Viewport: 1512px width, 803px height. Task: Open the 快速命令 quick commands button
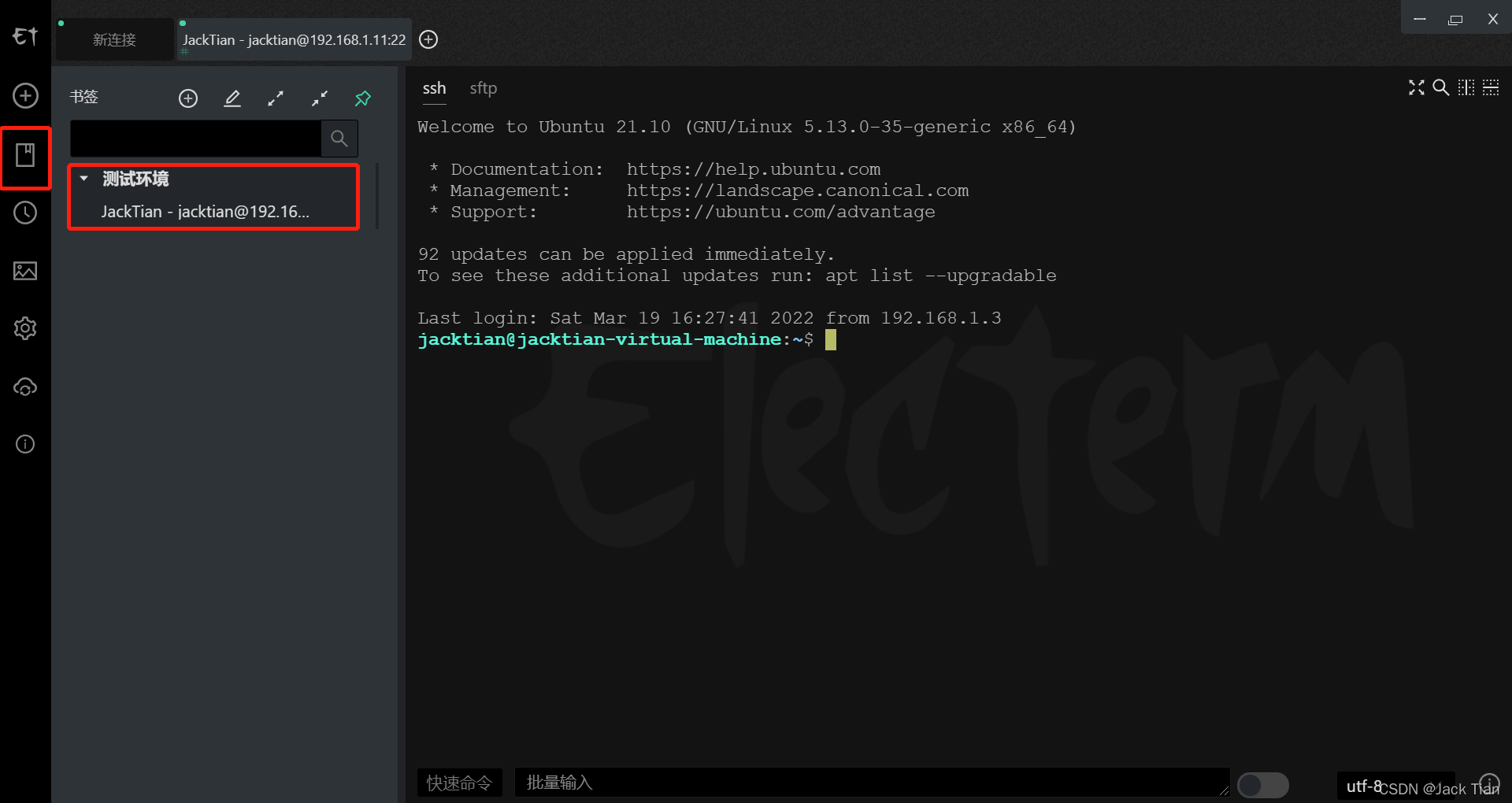coord(459,783)
